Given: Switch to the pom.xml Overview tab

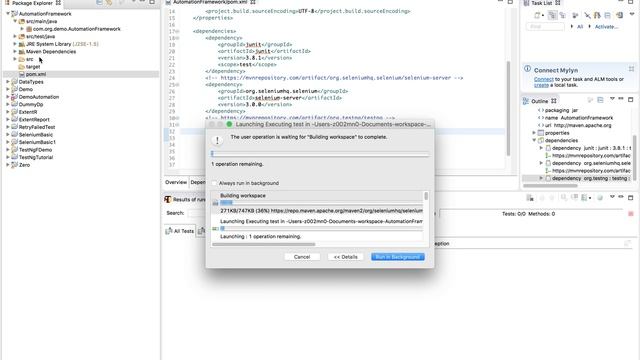Looking at the screenshot, I should tap(176, 182).
